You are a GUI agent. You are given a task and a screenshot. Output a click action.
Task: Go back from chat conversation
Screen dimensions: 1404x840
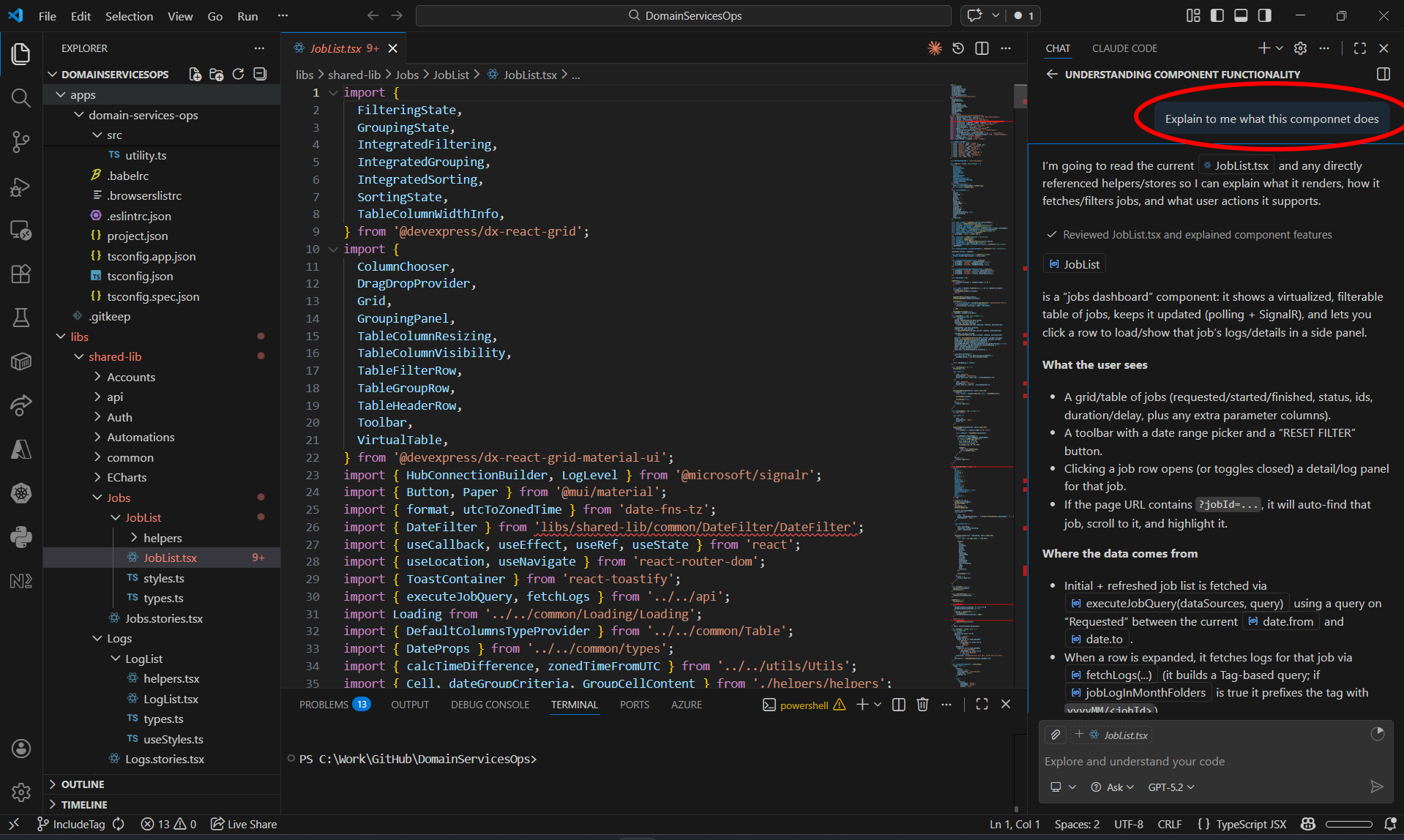(1052, 74)
